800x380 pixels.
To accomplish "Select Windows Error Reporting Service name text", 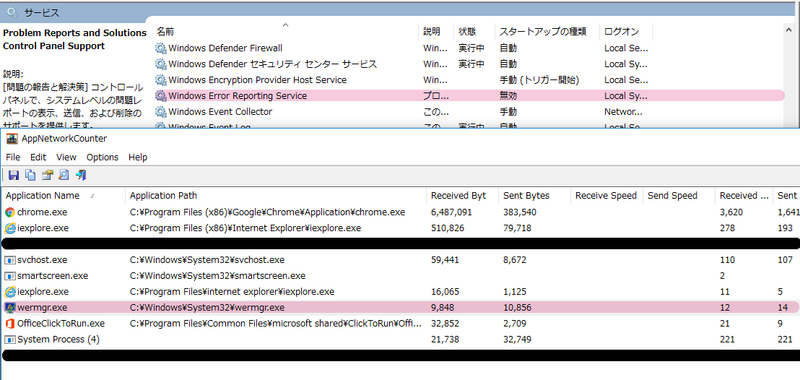I will [x=238, y=96].
